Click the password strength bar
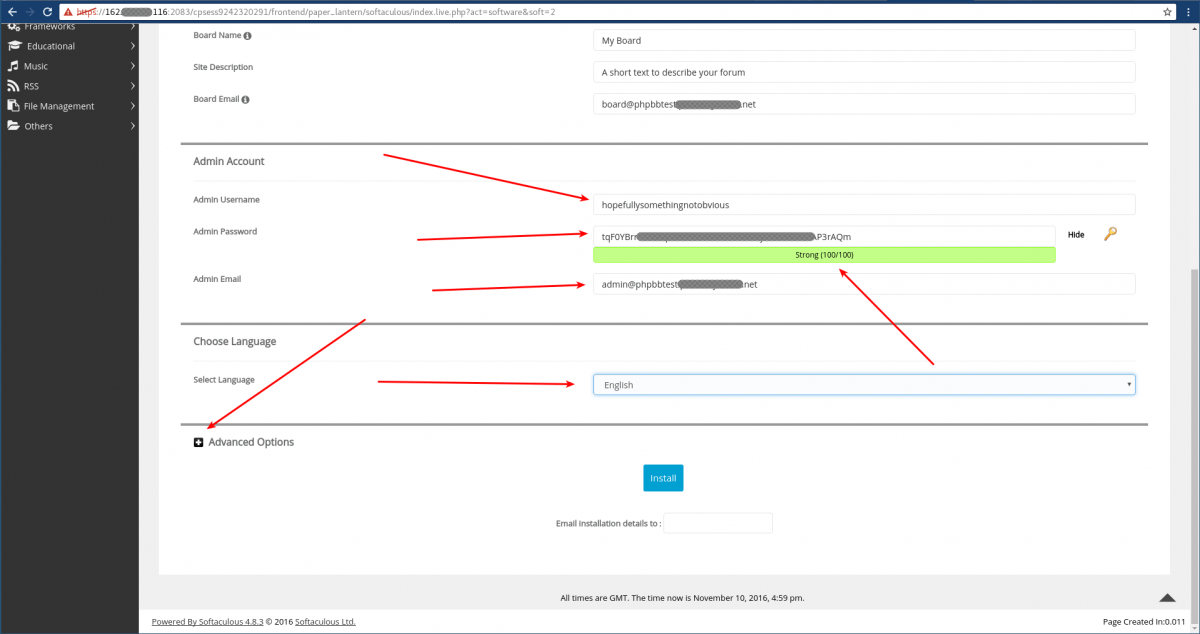The width and height of the screenshot is (1200, 634). (824, 255)
